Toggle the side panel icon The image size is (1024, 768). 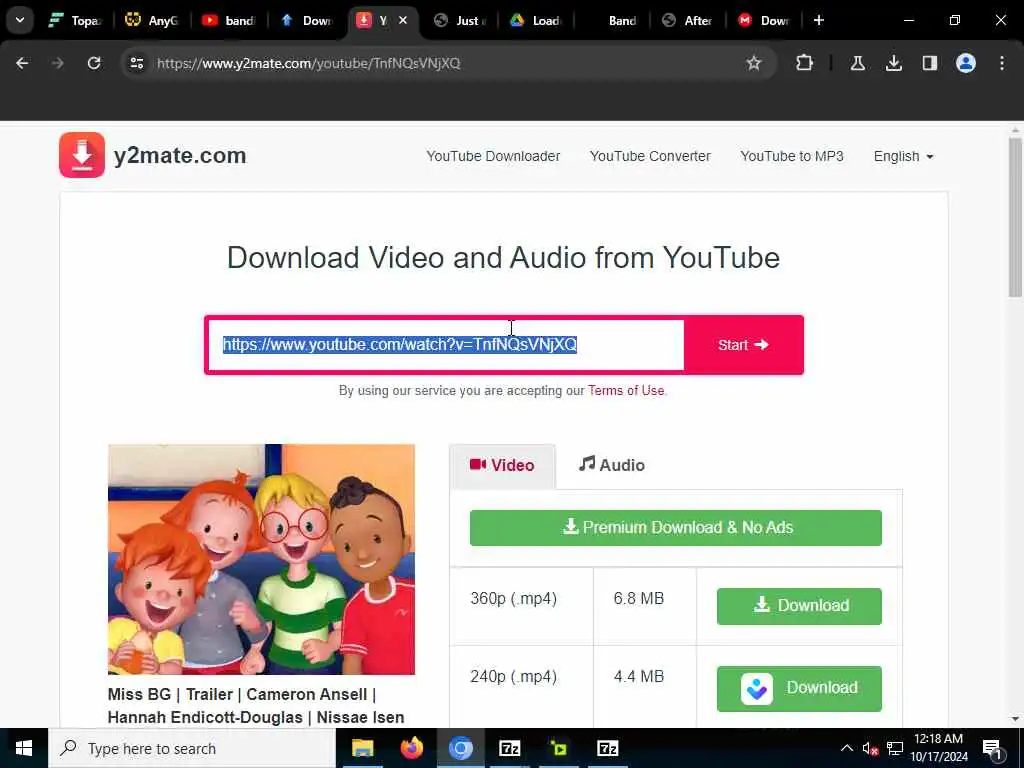coord(929,63)
